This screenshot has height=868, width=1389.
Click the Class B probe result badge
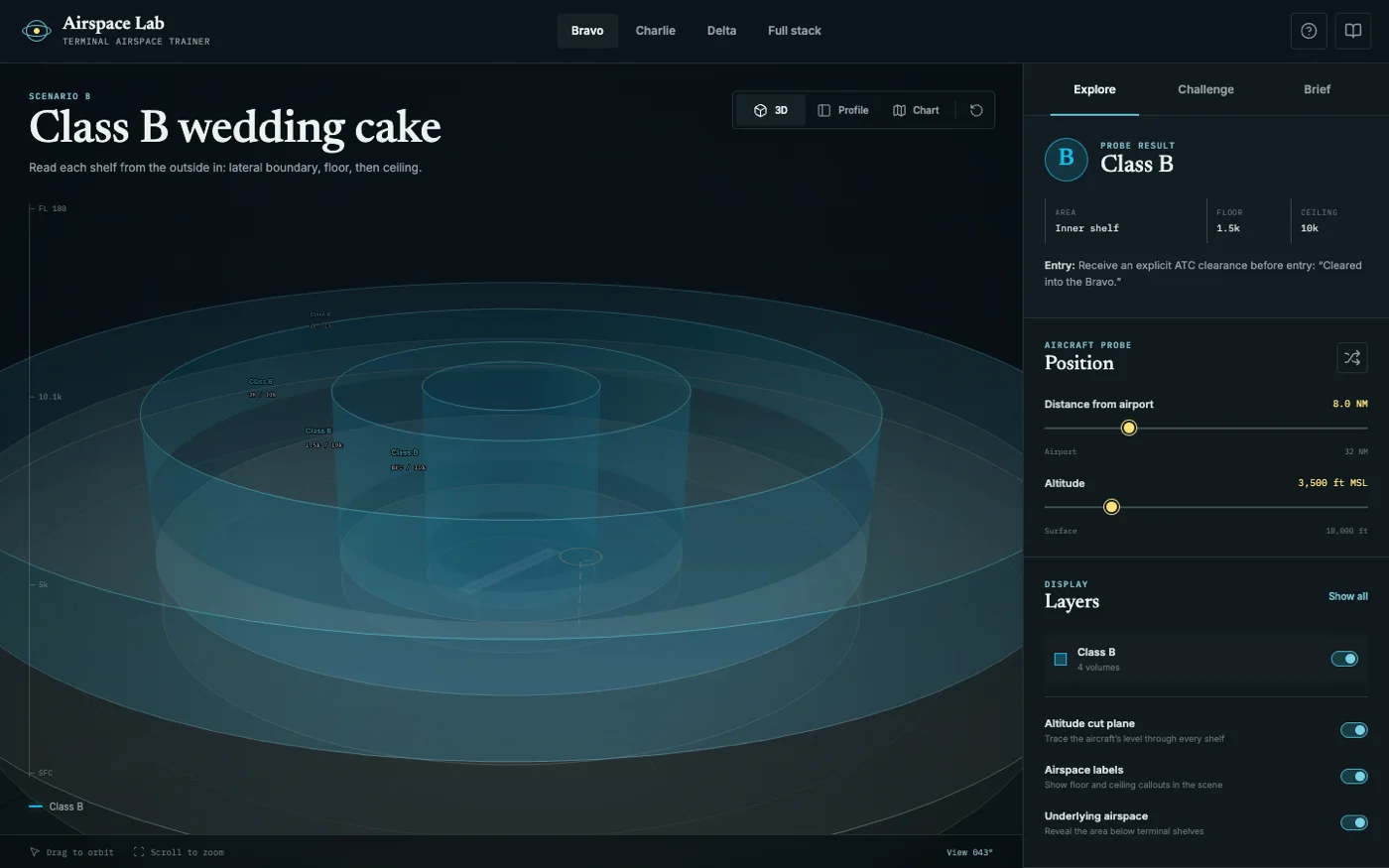coord(1066,159)
